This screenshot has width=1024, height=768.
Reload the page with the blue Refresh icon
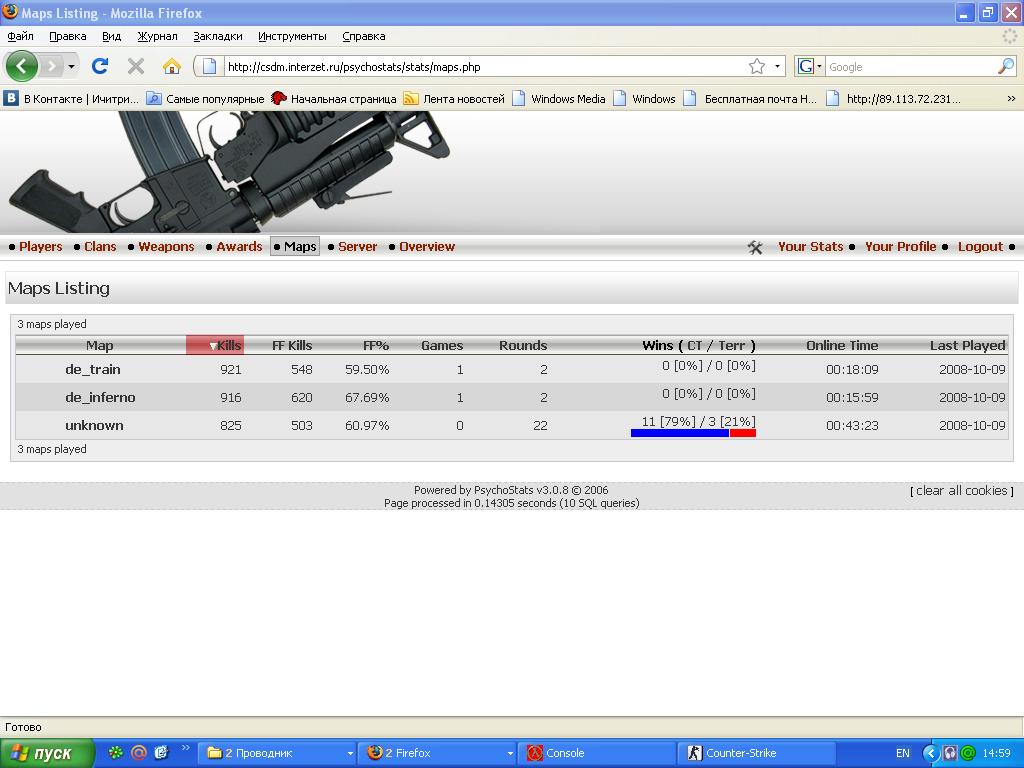click(x=100, y=66)
